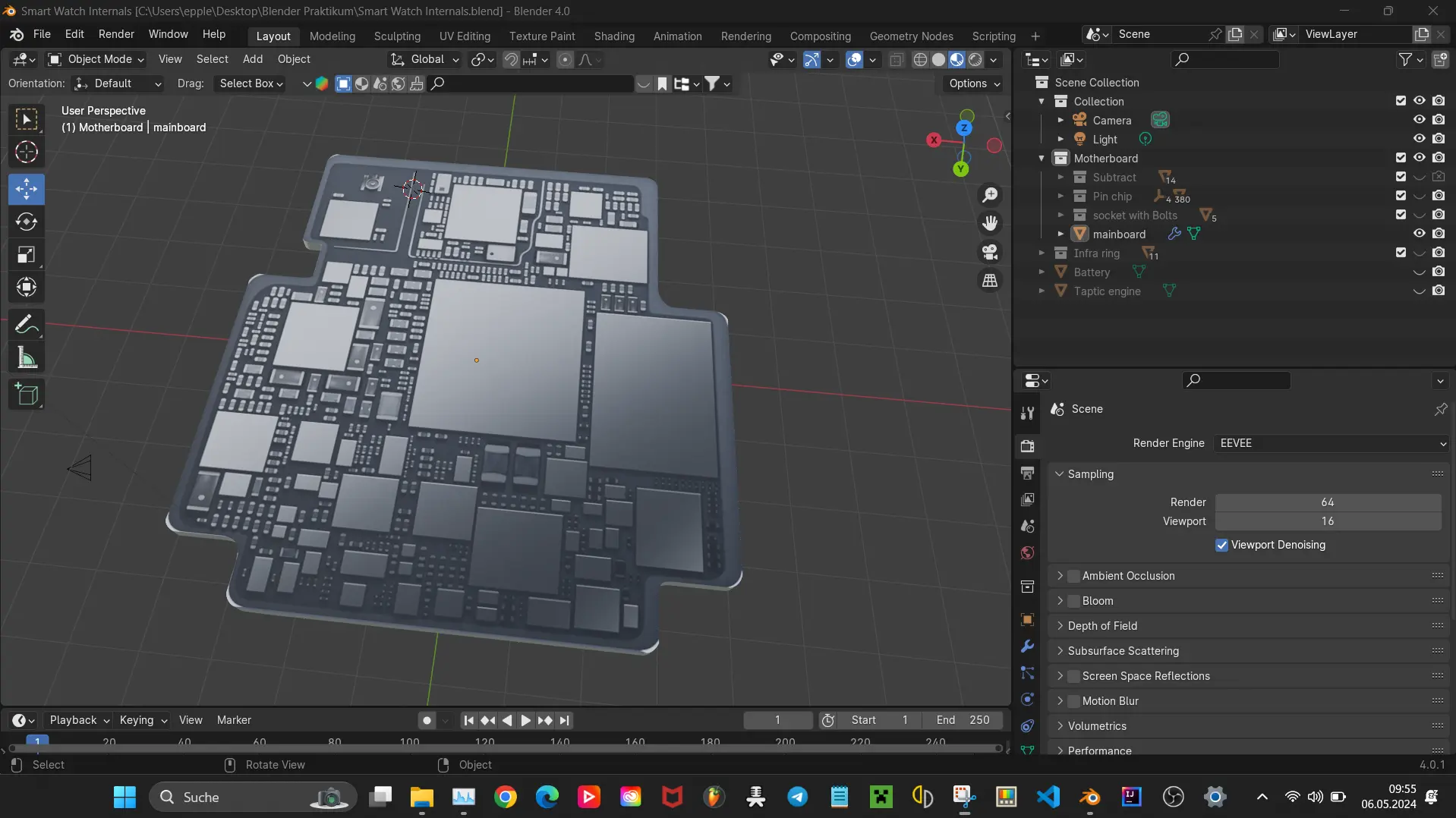Select the Move tool
The image size is (1456, 818).
pyautogui.click(x=27, y=189)
